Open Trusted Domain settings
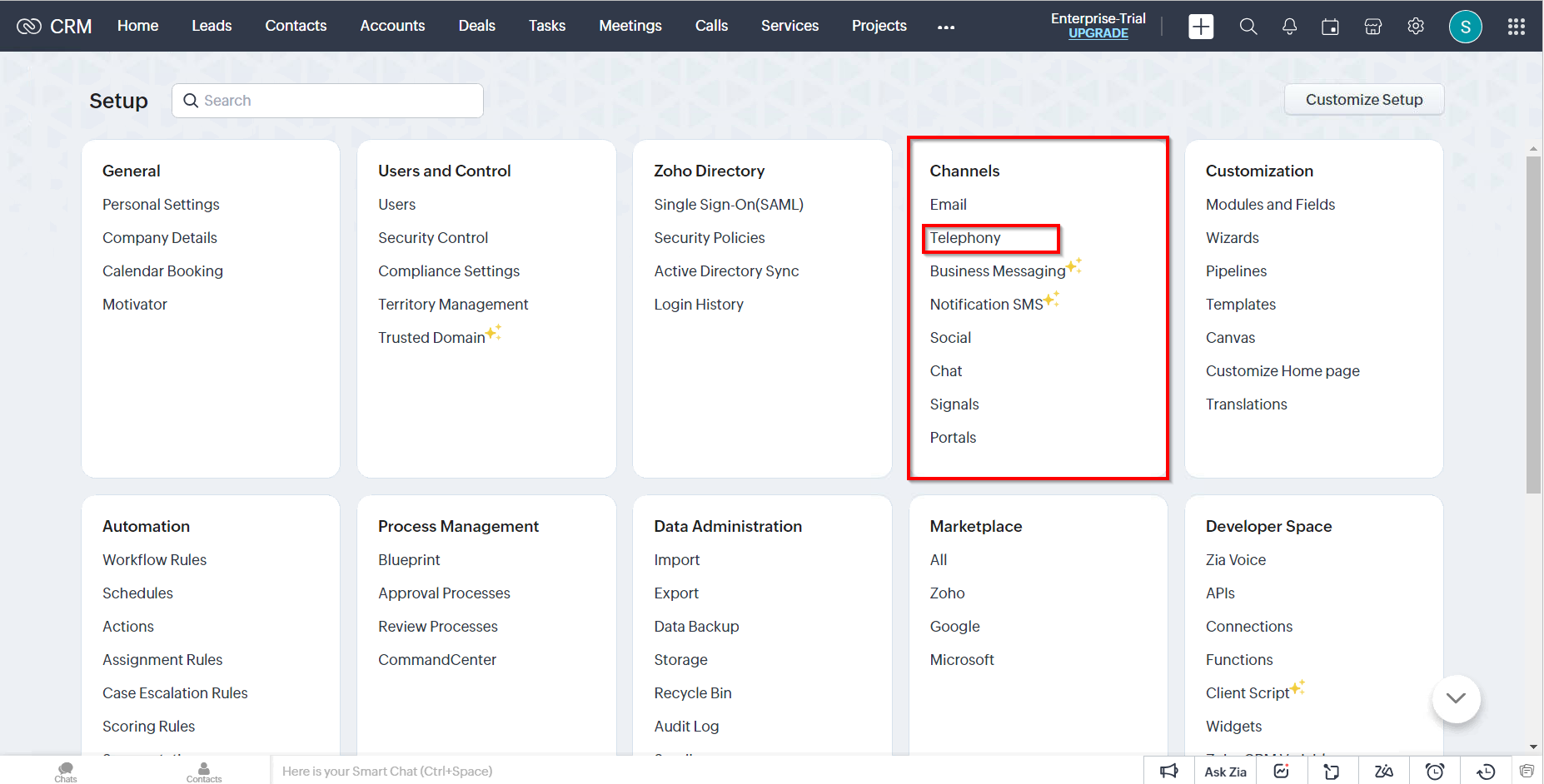Image resolution: width=1544 pixels, height=784 pixels. [x=431, y=338]
